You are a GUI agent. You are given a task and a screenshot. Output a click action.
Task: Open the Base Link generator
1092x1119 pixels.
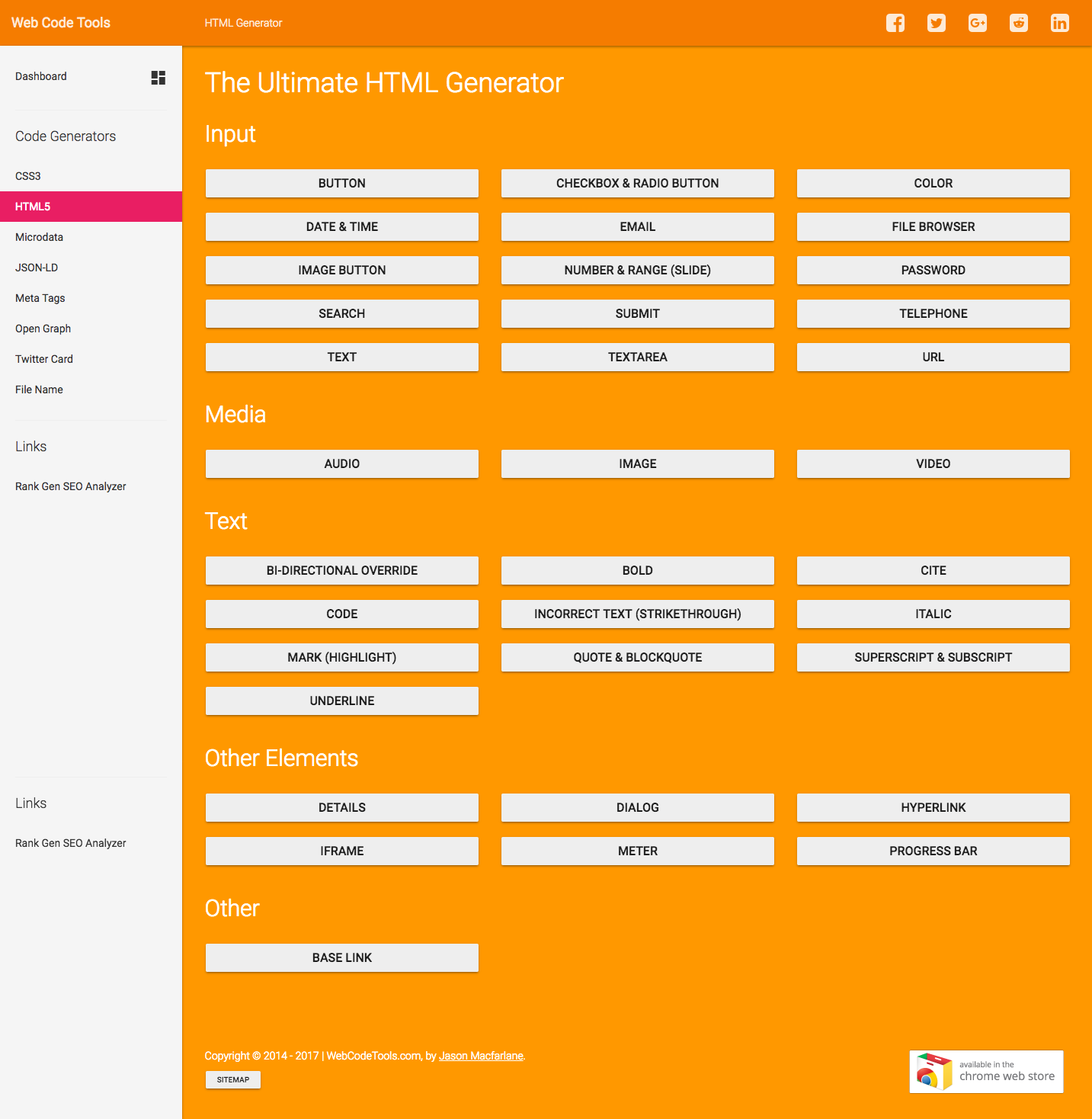(x=342, y=957)
